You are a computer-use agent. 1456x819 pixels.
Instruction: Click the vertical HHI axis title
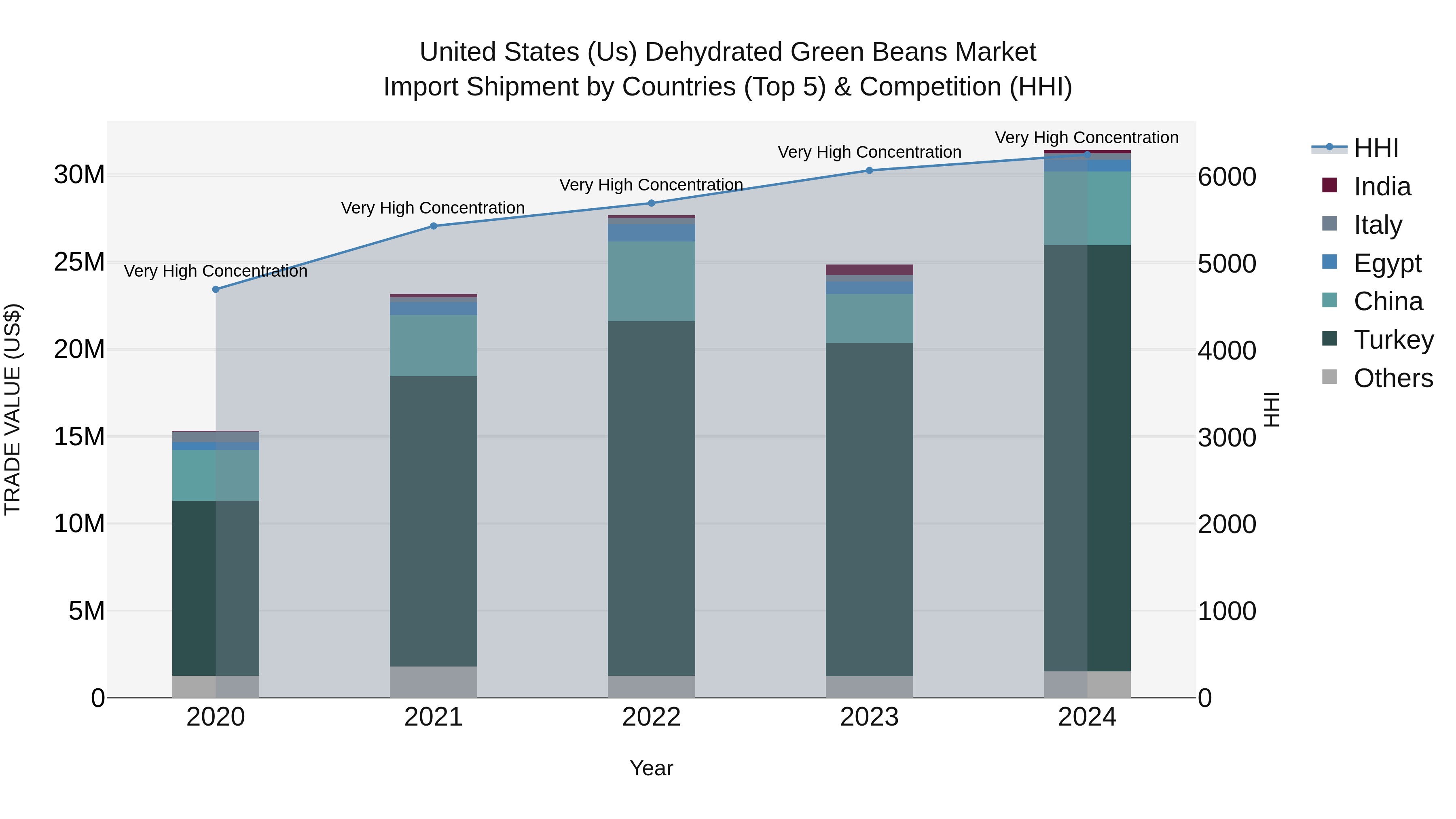1271,409
